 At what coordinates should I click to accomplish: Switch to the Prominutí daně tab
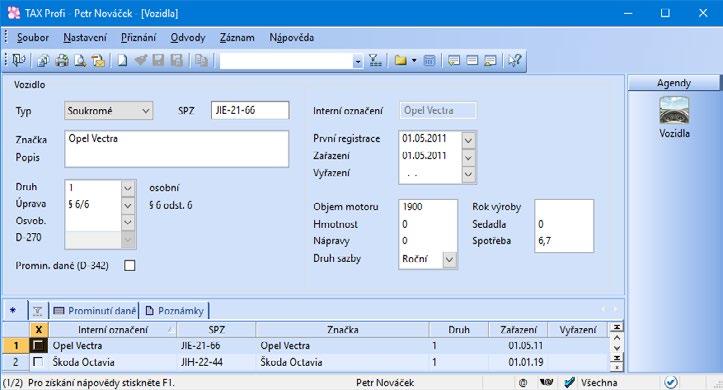95,311
